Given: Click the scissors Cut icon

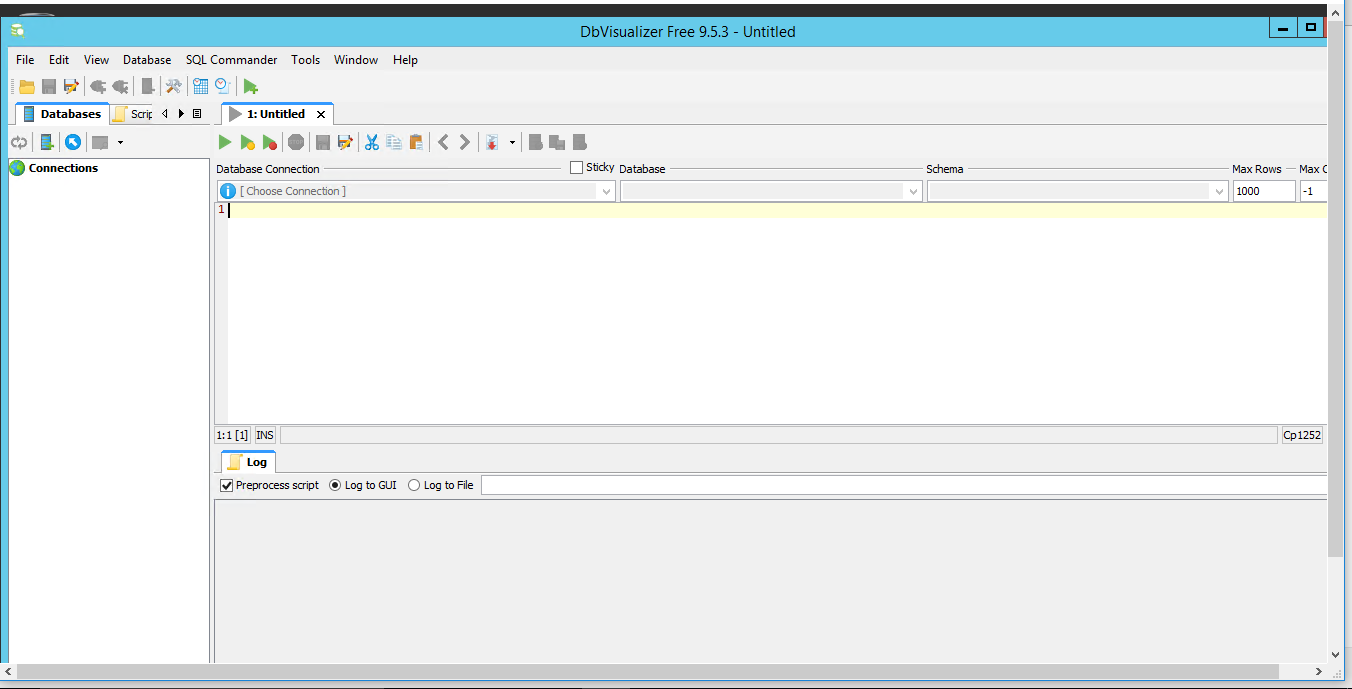Looking at the screenshot, I should pos(372,143).
